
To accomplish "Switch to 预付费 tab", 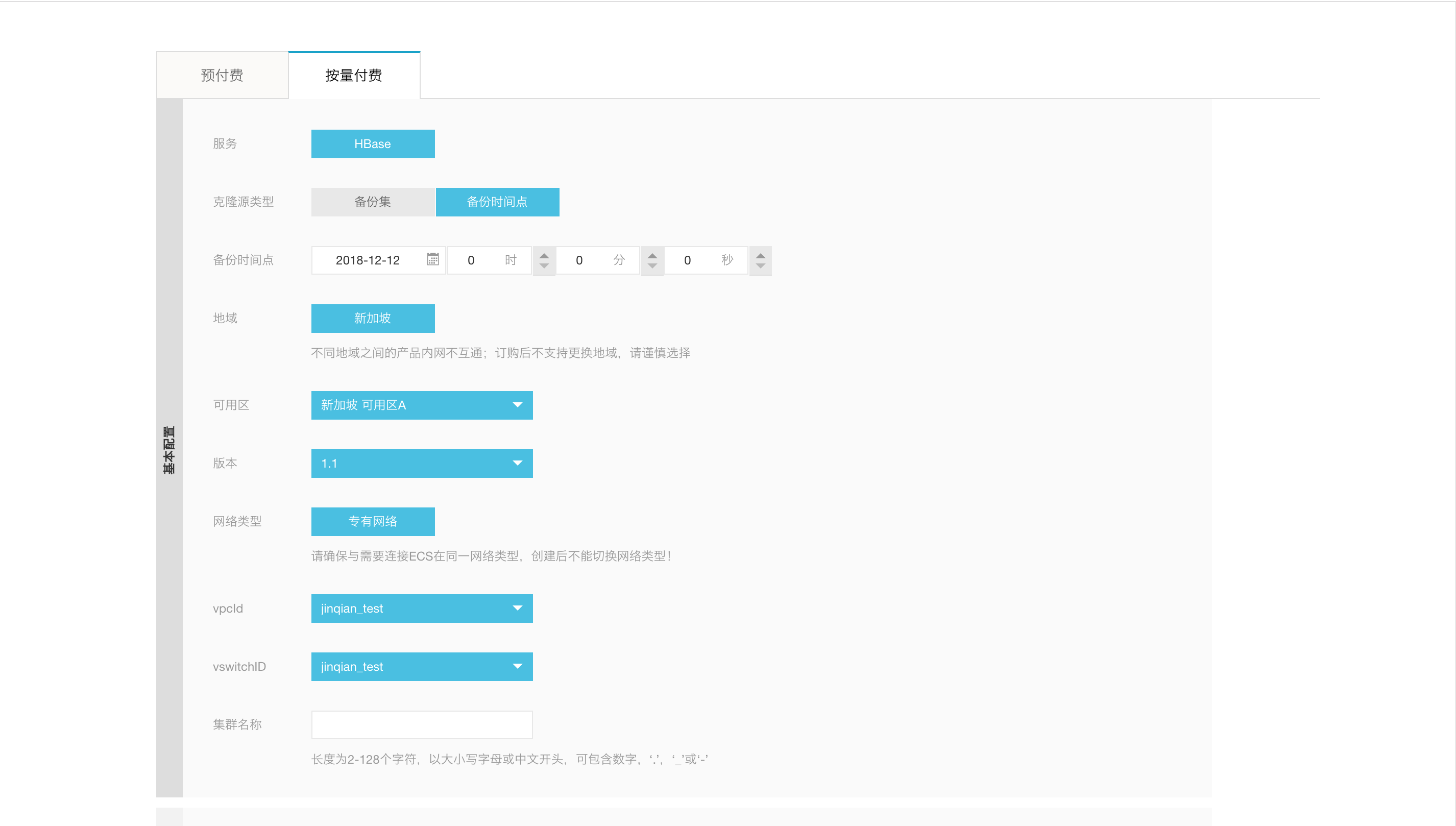I will [222, 75].
